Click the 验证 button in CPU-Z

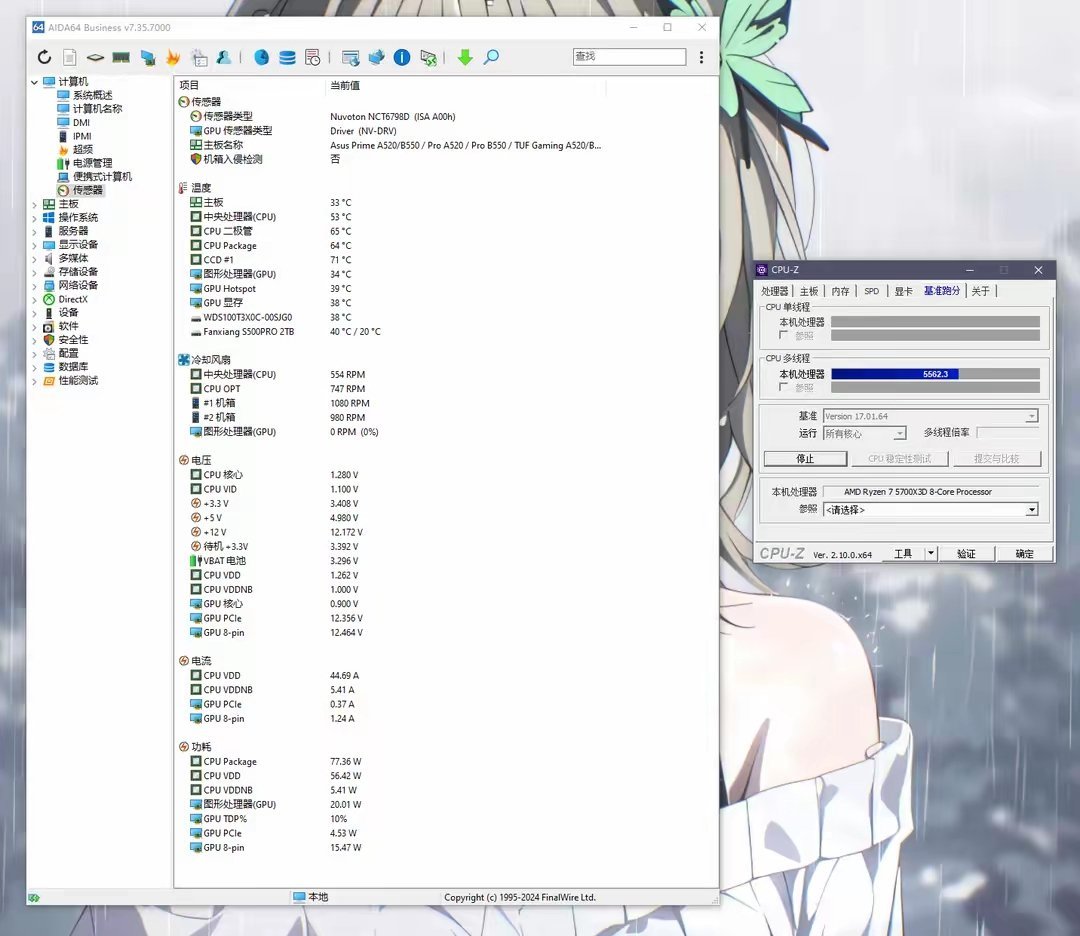point(966,553)
